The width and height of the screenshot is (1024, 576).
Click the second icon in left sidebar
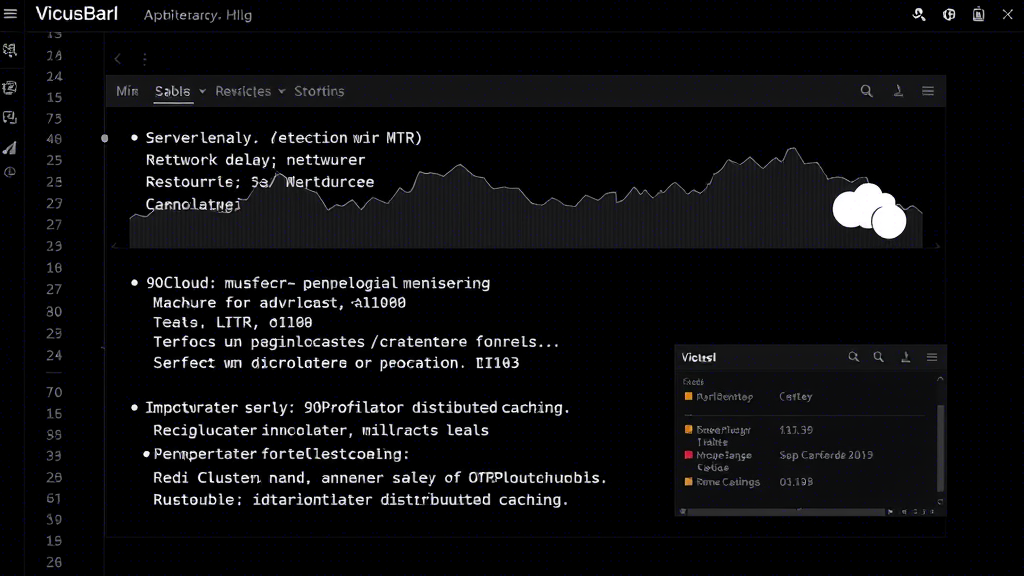10,88
